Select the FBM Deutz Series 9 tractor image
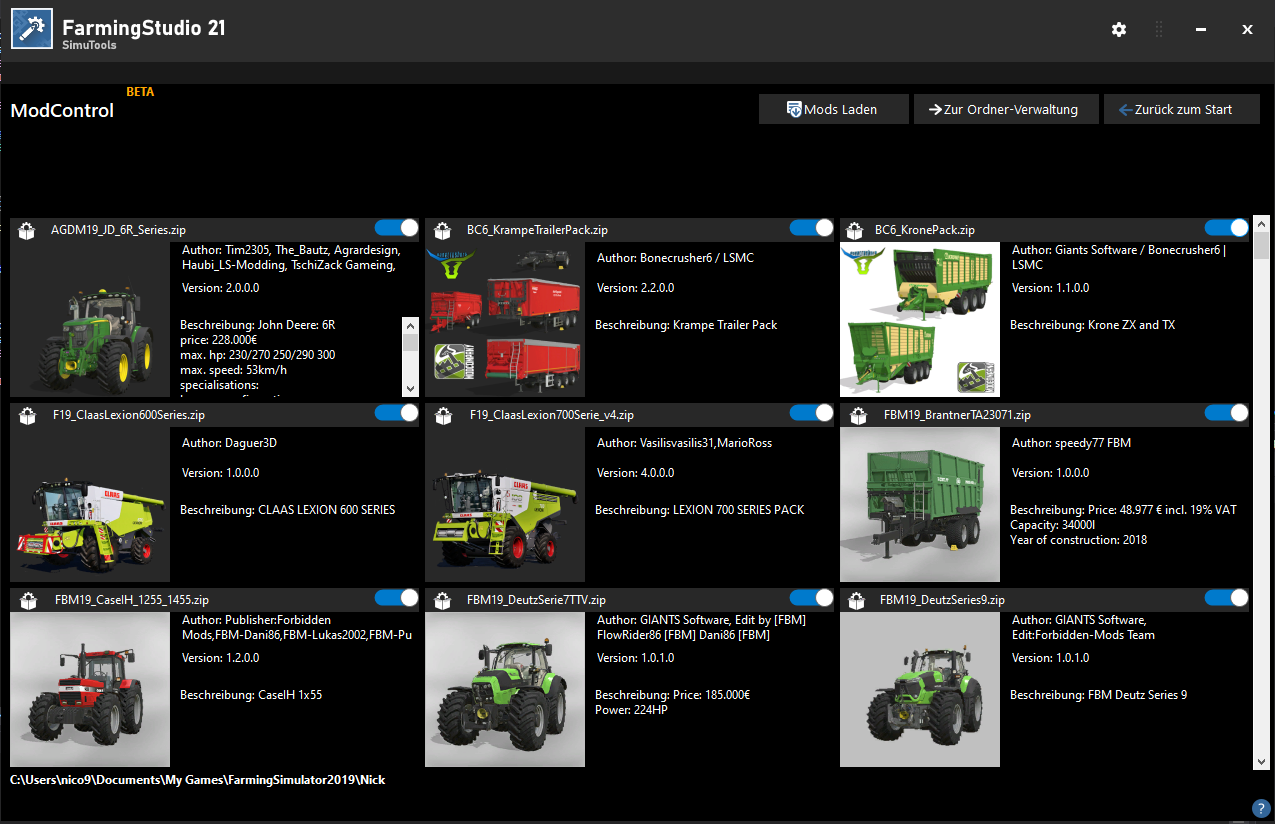1275x824 pixels. coord(920,690)
